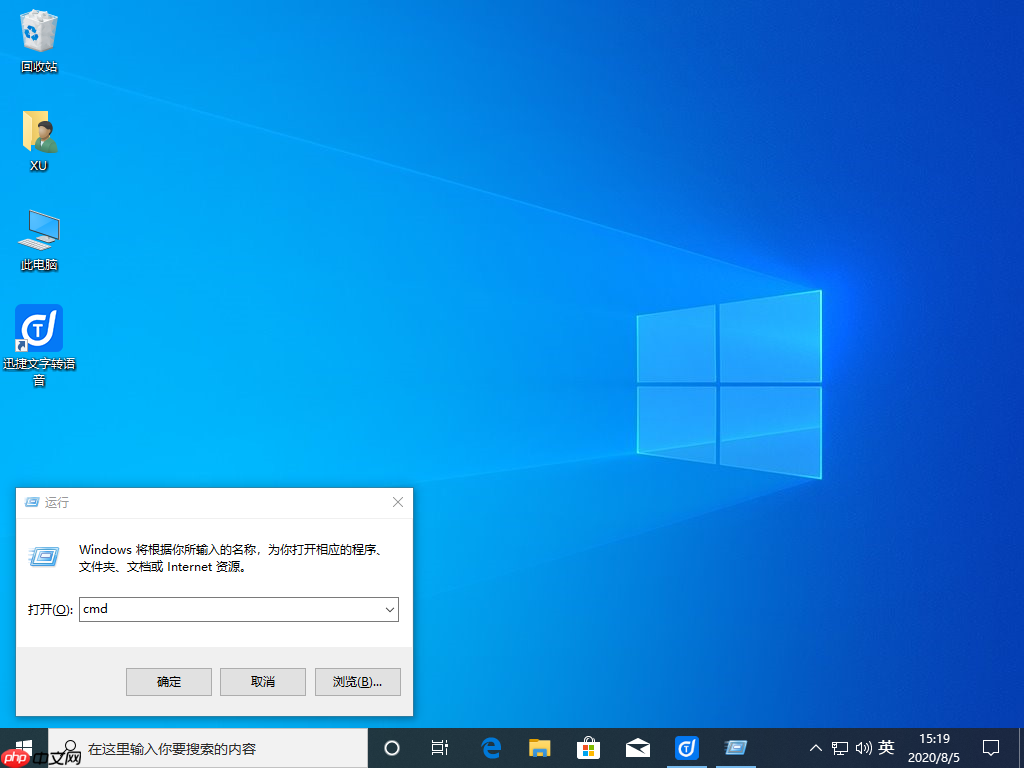
Task: Close the Run dialog window
Action: click(398, 502)
